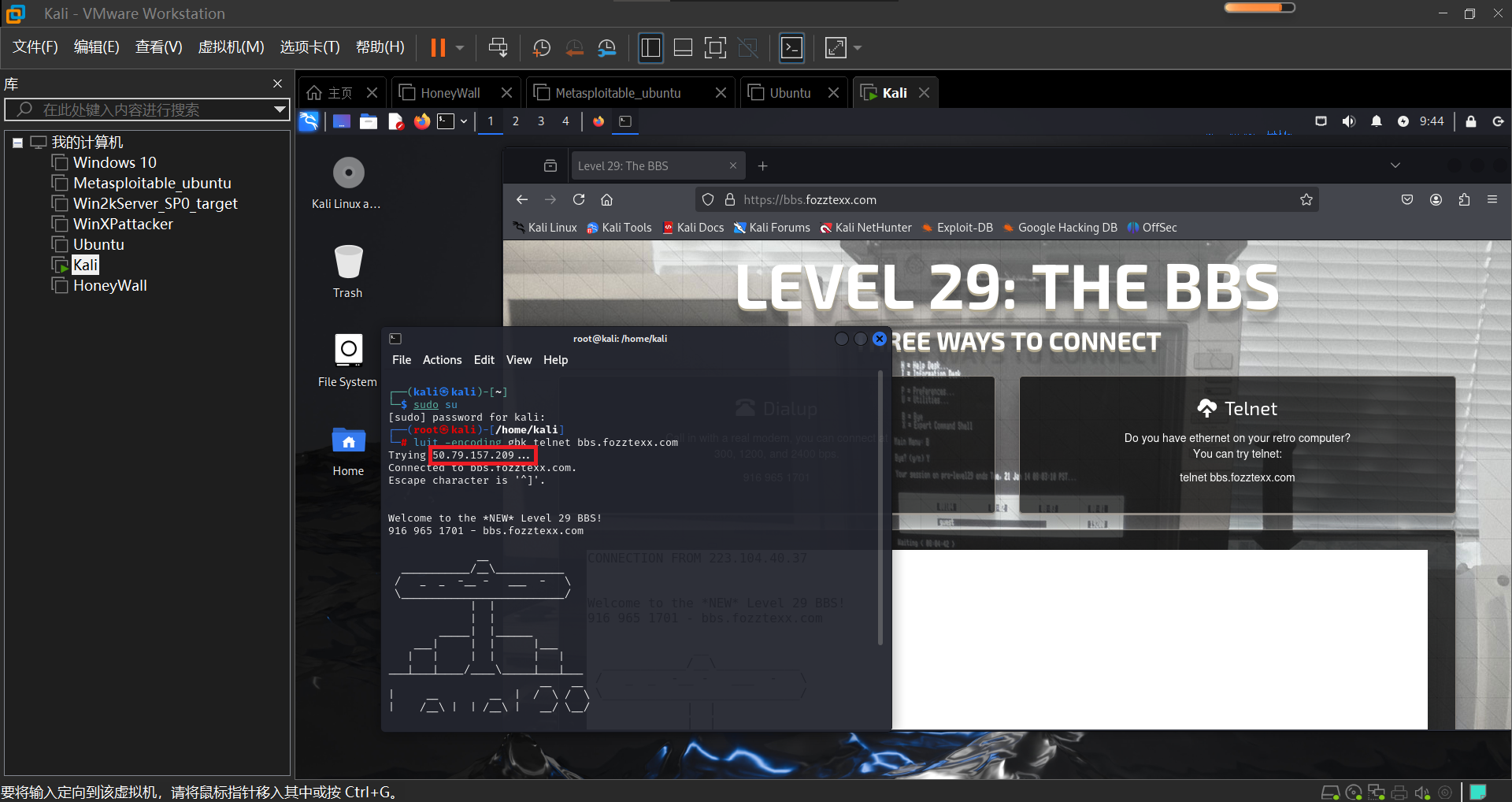The height and width of the screenshot is (802, 1512).
Task: Launch the text editor from the Kali panel
Action: tap(395, 121)
